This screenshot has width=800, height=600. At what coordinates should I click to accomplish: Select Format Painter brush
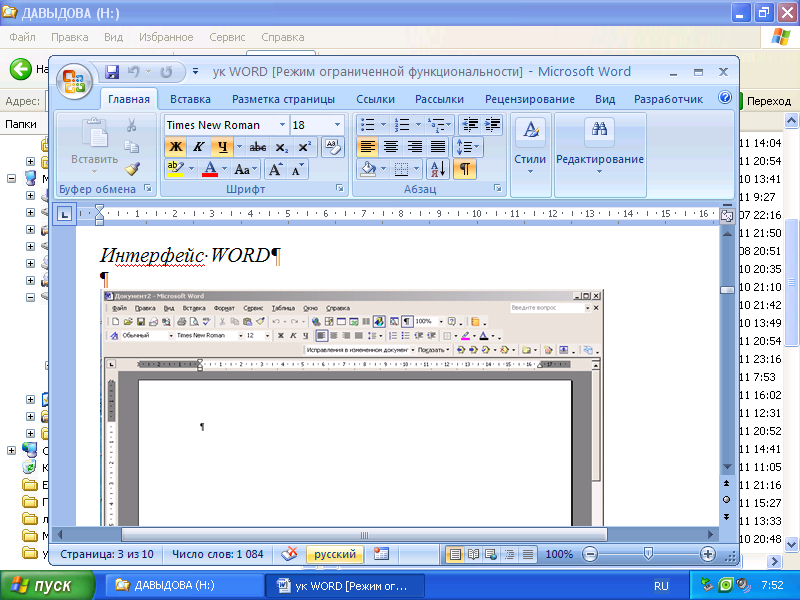pos(132,169)
